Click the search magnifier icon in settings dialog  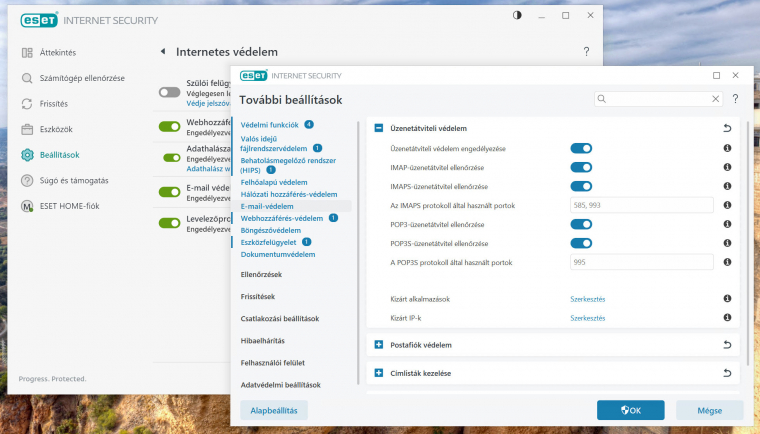pyautogui.click(x=602, y=99)
